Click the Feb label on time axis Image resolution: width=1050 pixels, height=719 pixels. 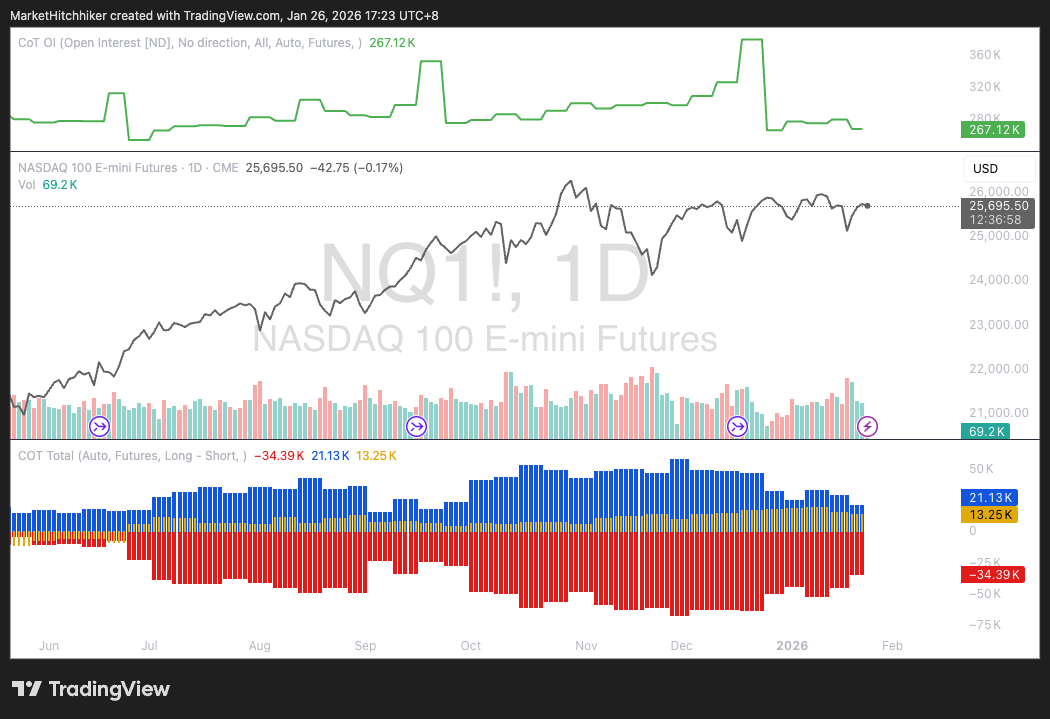(892, 645)
